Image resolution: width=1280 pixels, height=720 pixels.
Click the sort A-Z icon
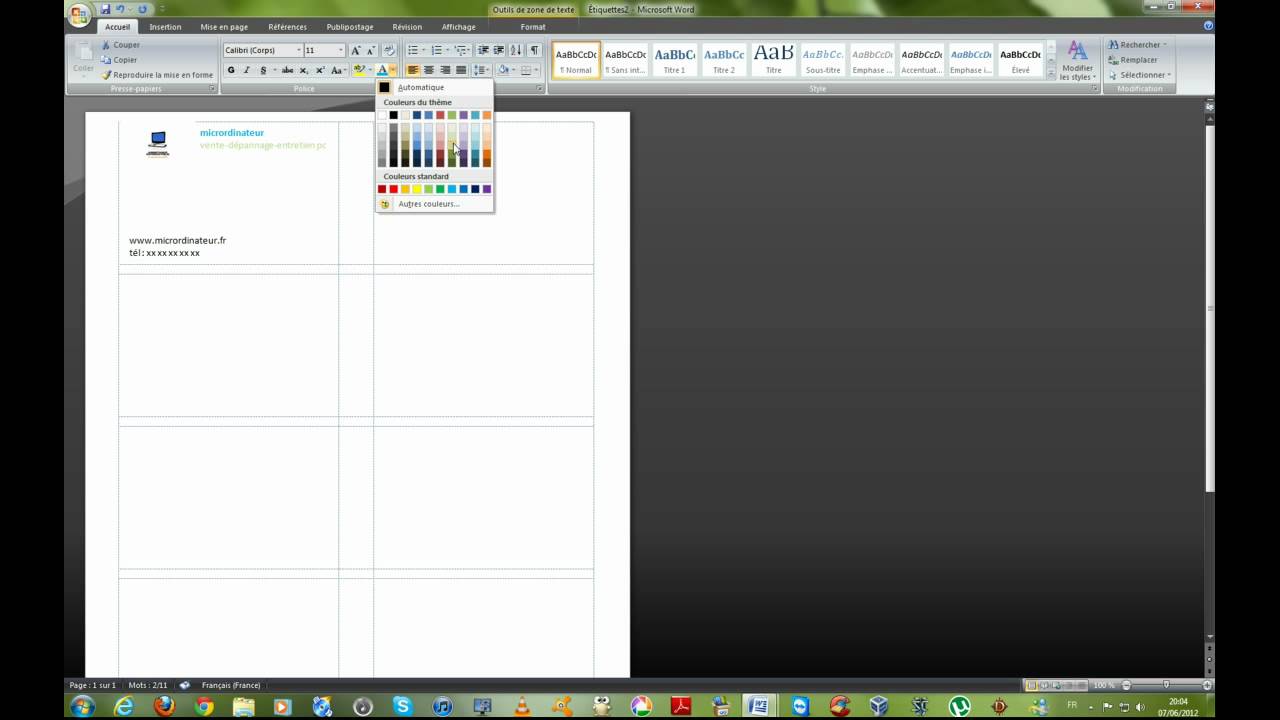tap(516, 50)
